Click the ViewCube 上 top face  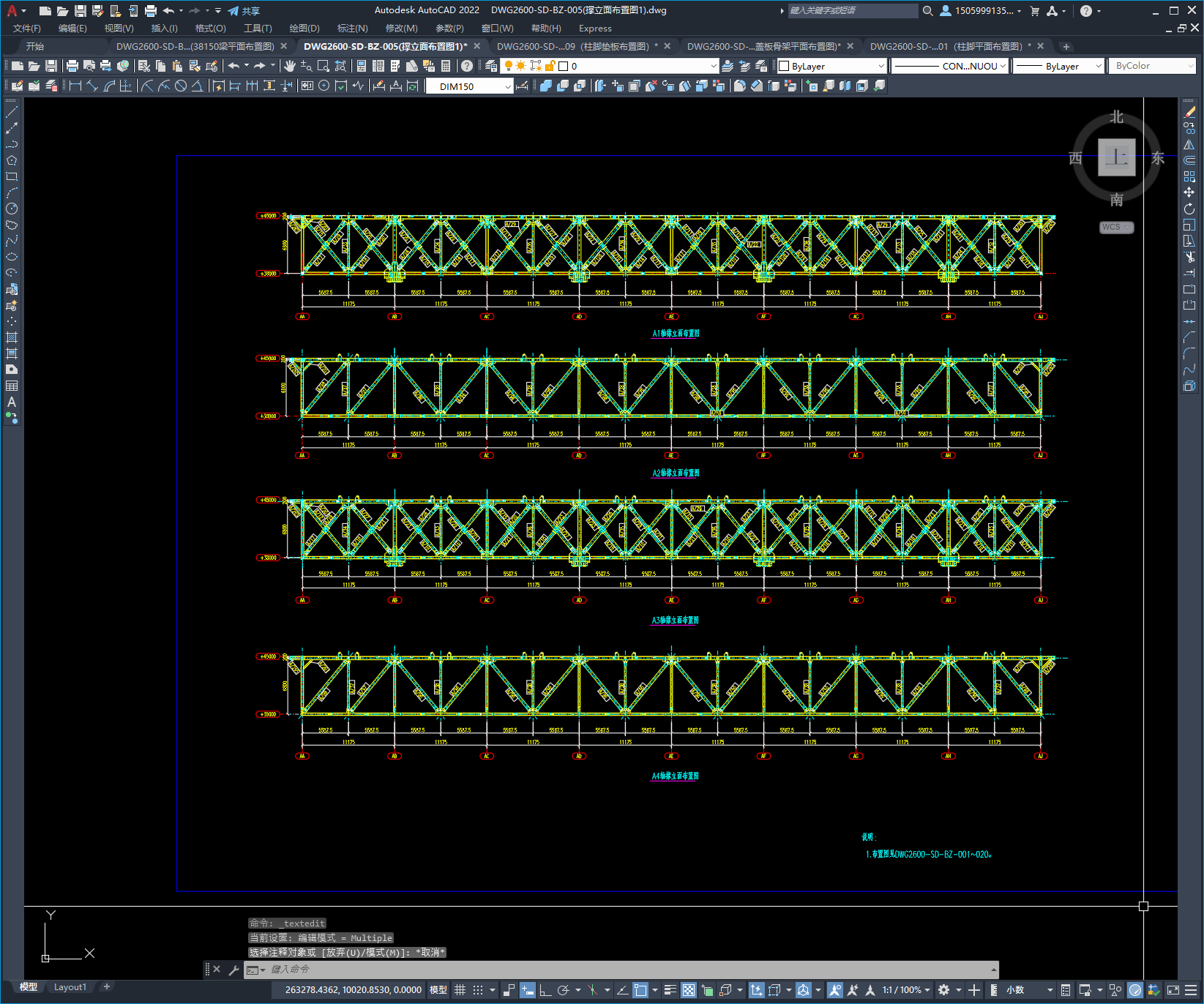pos(1116,157)
